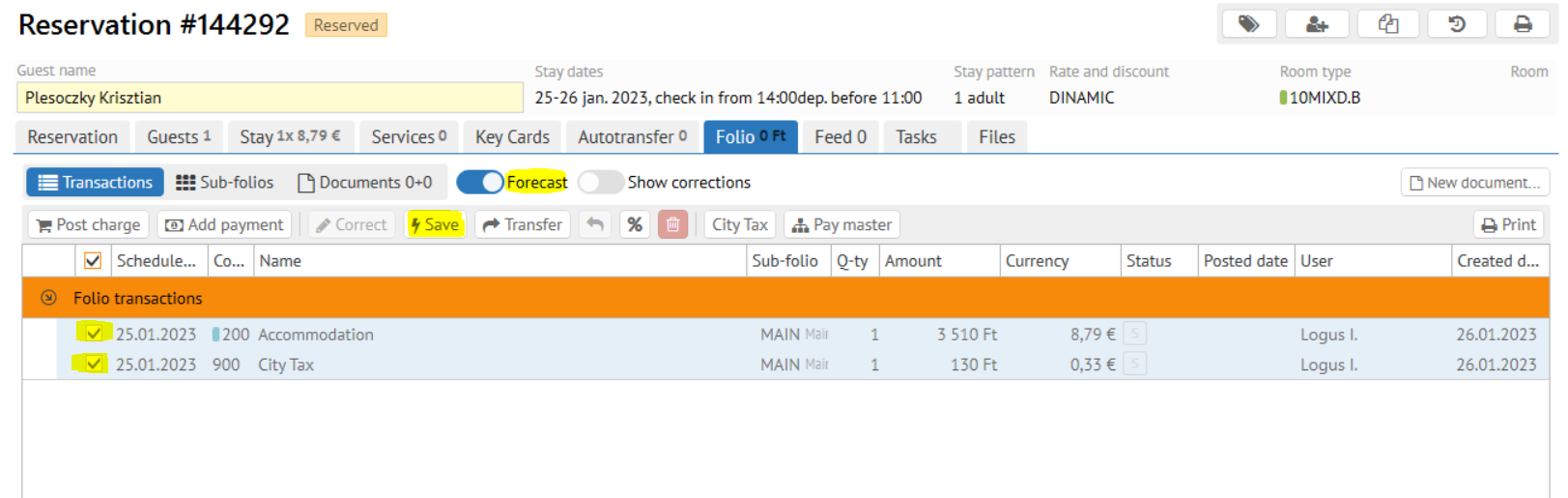Uncheck the Accommodation row checkbox
The image size is (1568, 498).
94,333
